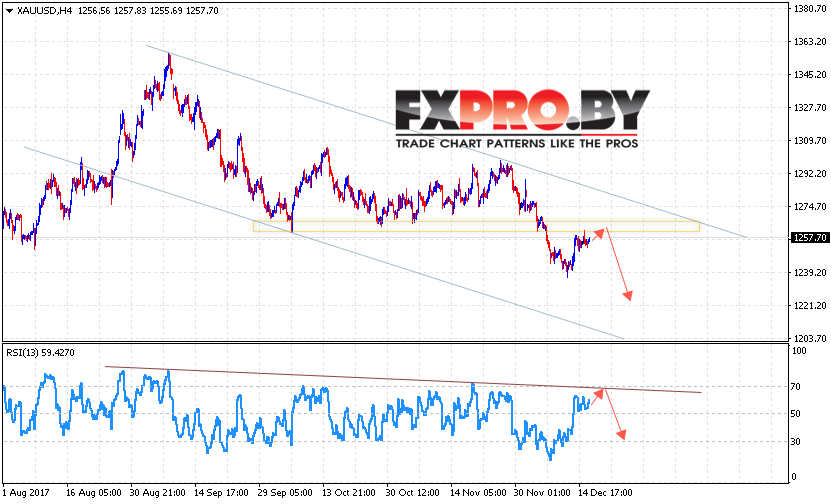Viewport: 831px width, 504px height.
Task: Click price scale value 1221.20
Action: point(810,305)
